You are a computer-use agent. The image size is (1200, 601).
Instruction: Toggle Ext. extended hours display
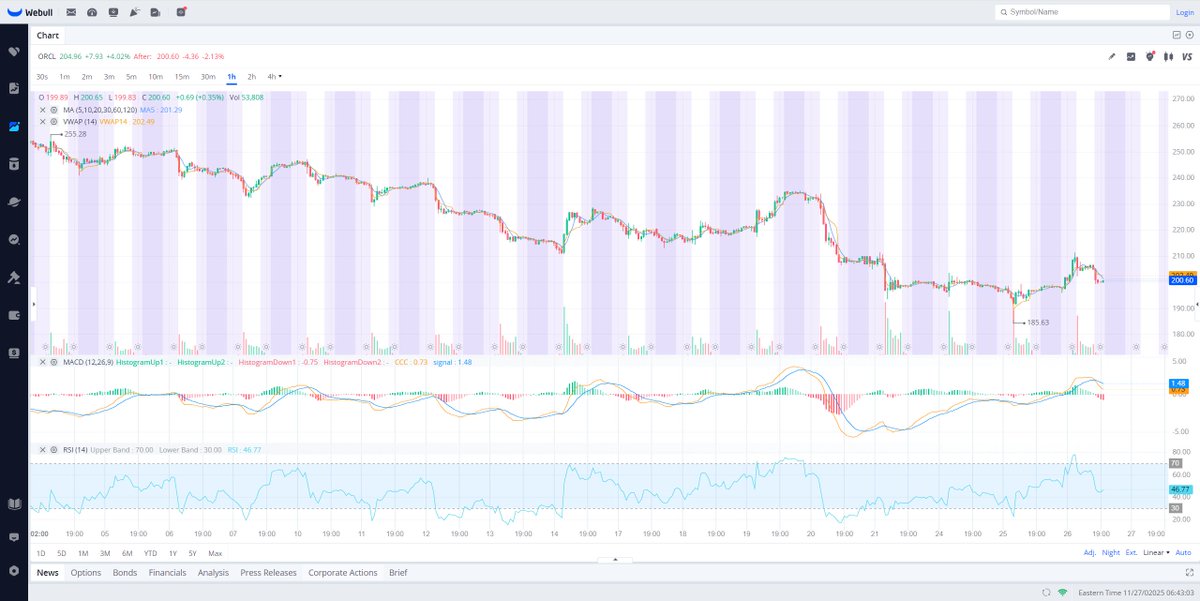(x=1132, y=553)
